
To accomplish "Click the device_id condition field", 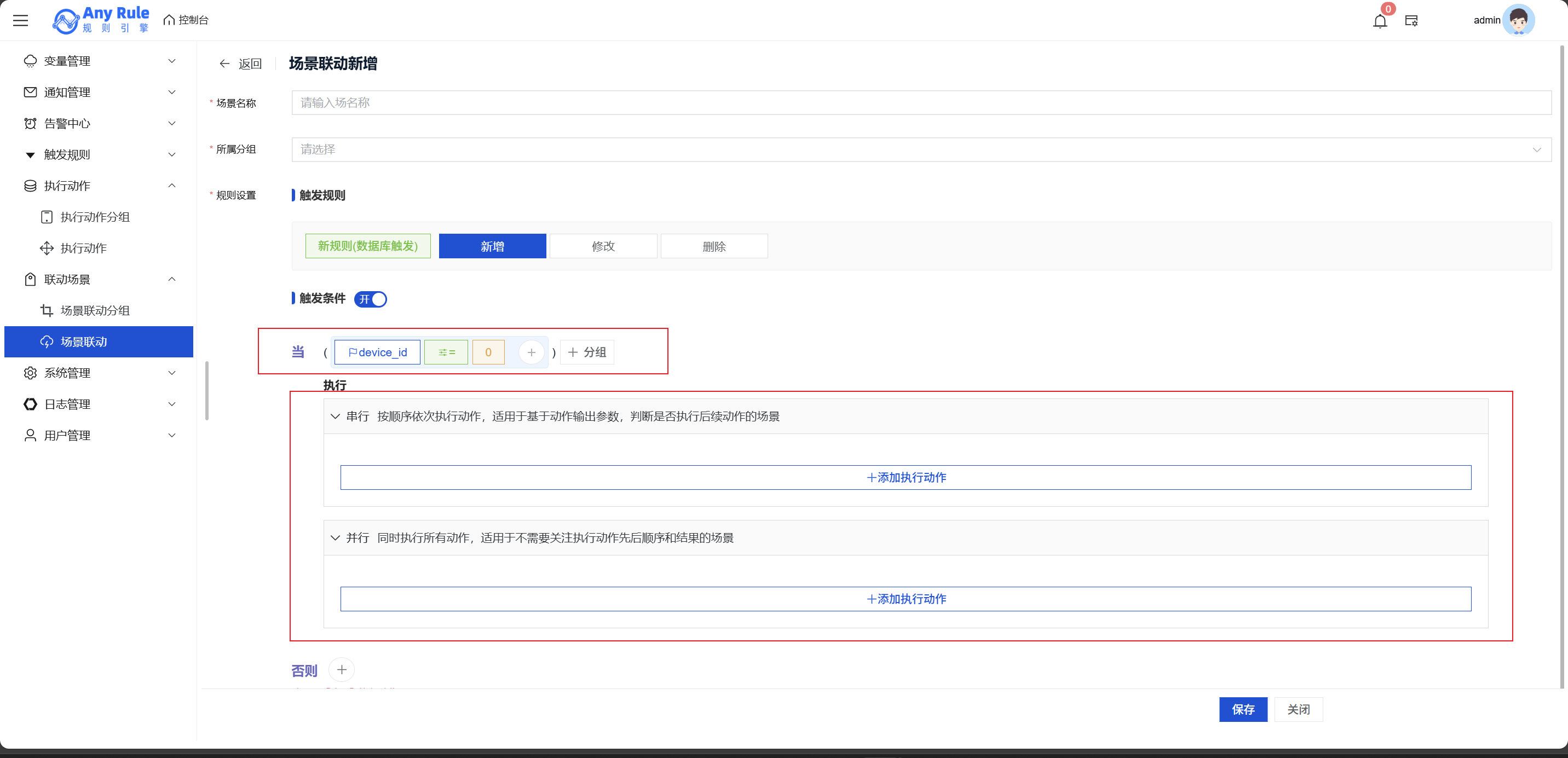I will tap(377, 352).
